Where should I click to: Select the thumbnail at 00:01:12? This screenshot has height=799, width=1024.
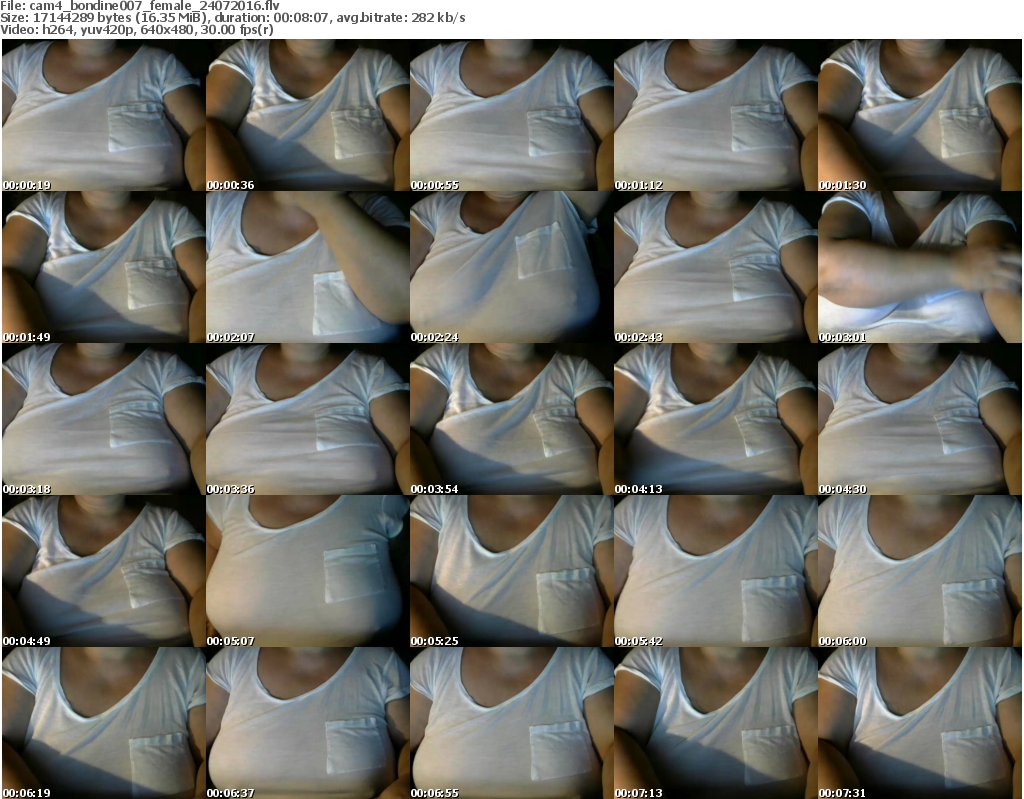click(x=715, y=115)
